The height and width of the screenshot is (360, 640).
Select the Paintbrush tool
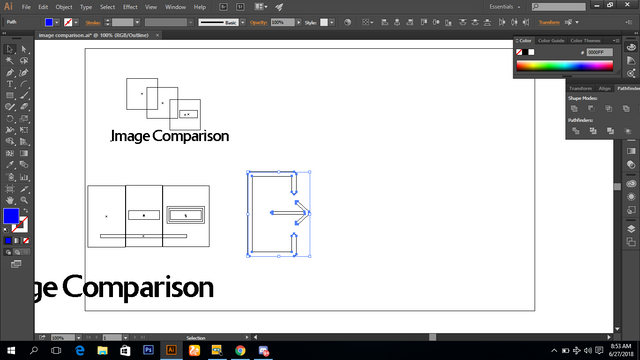(24, 96)
